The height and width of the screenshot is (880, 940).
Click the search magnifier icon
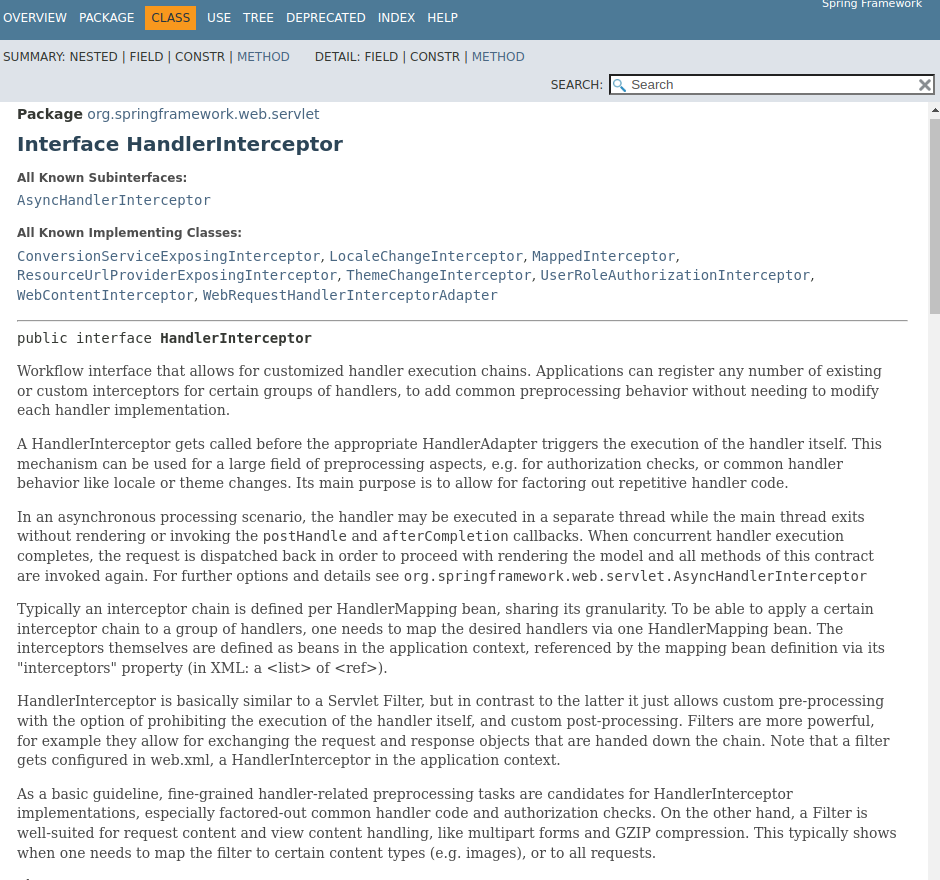[x=620, y=85]
